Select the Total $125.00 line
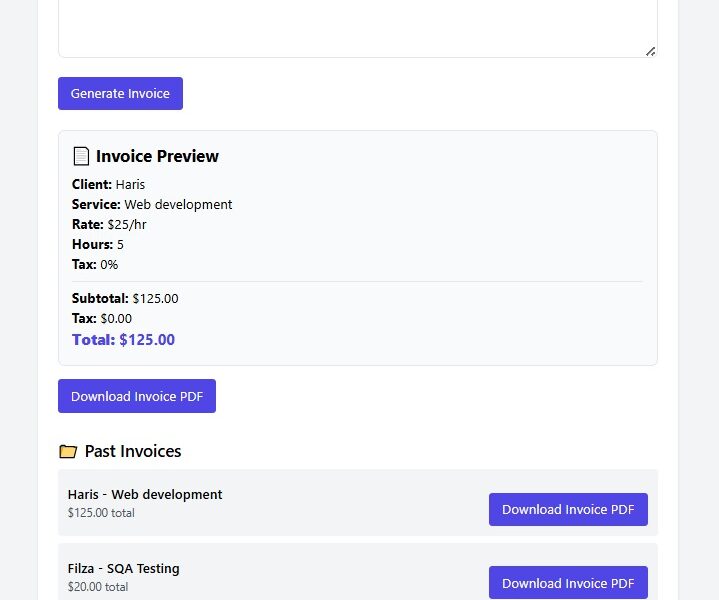The width and height of the screenshot is (719, 600). click(x=123, y=340)
